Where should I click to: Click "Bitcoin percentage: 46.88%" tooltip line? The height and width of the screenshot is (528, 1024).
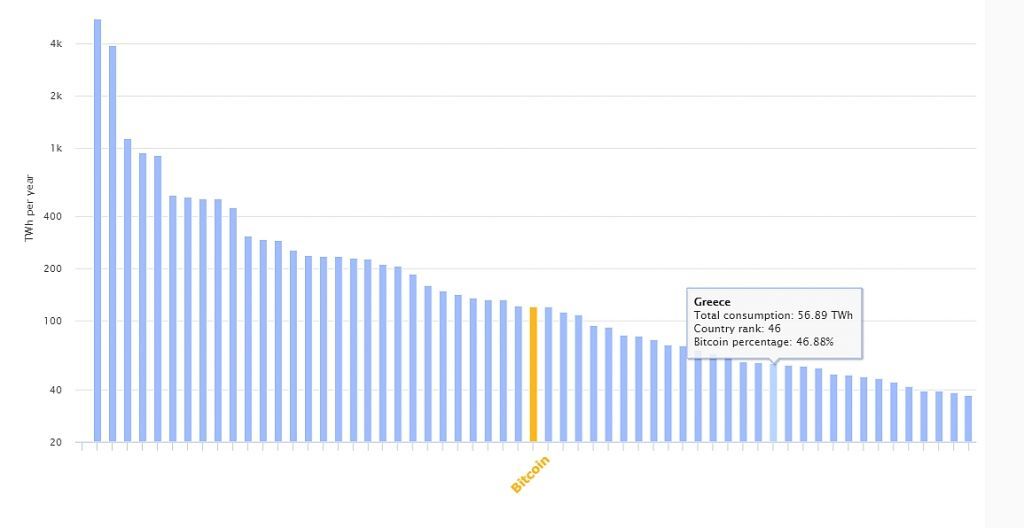(x=763, y=342)
